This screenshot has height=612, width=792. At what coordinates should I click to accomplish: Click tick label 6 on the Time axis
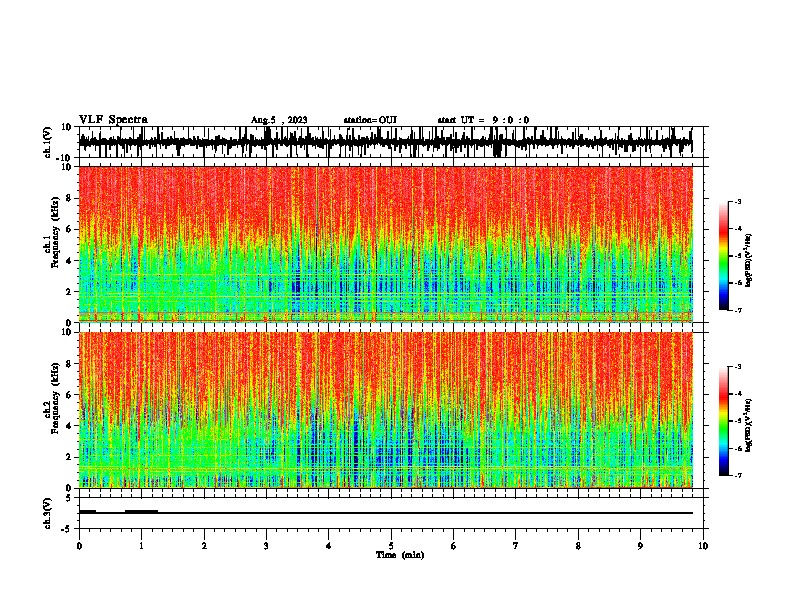[x=454, y=546]
